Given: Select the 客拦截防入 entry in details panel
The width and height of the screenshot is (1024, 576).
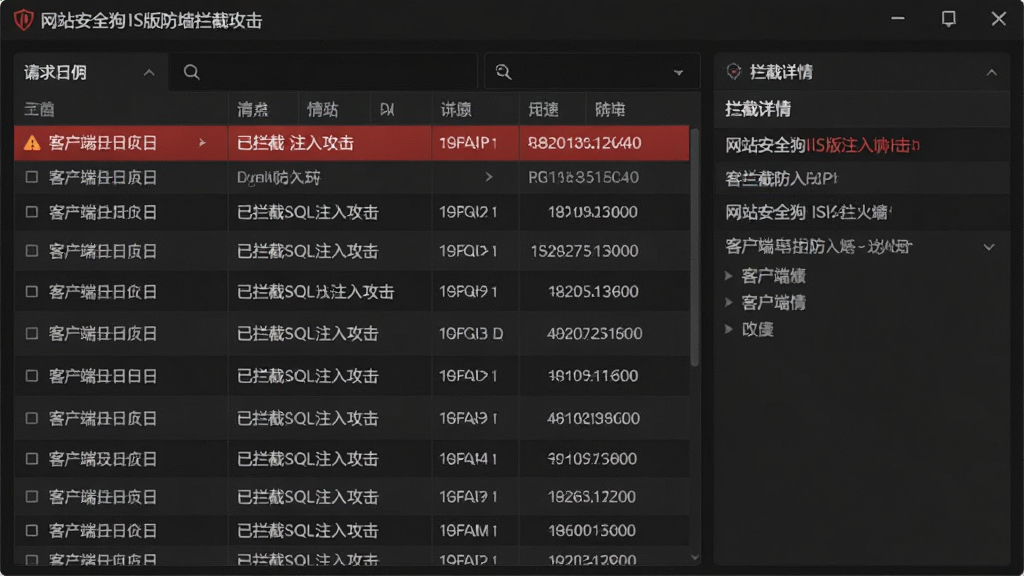Looking at the screenshot, I should click(781, 178).
